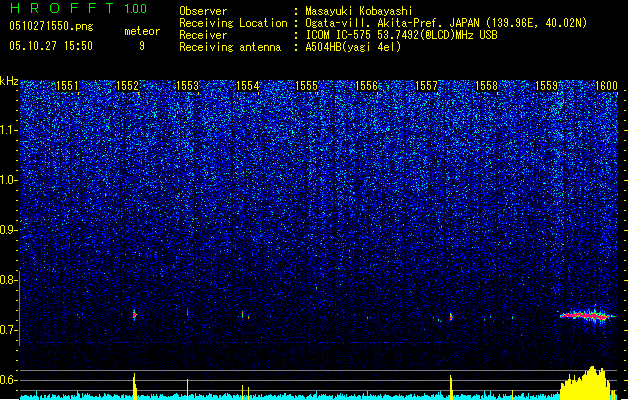Click the meteor echo just after 1552

pos(134,315)
